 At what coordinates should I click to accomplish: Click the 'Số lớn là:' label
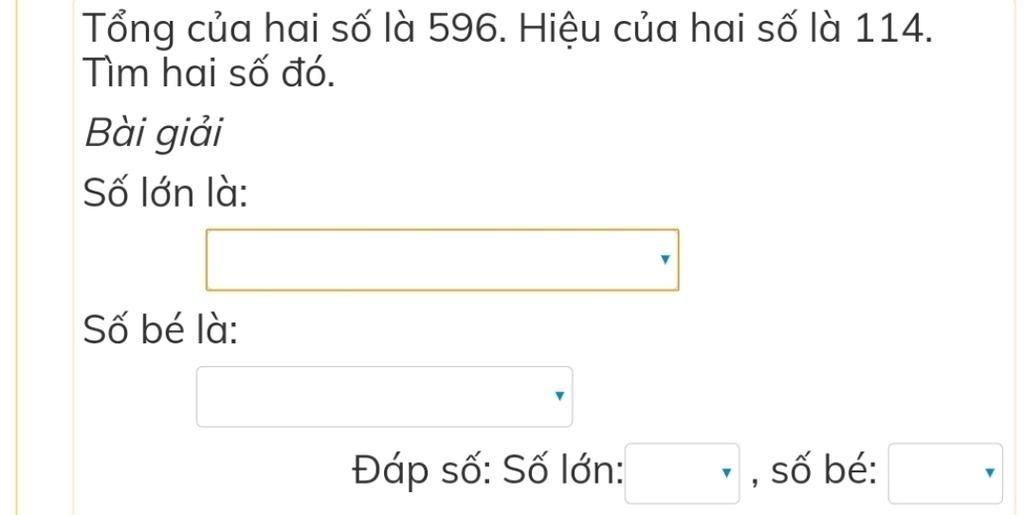tap(166, 194)
